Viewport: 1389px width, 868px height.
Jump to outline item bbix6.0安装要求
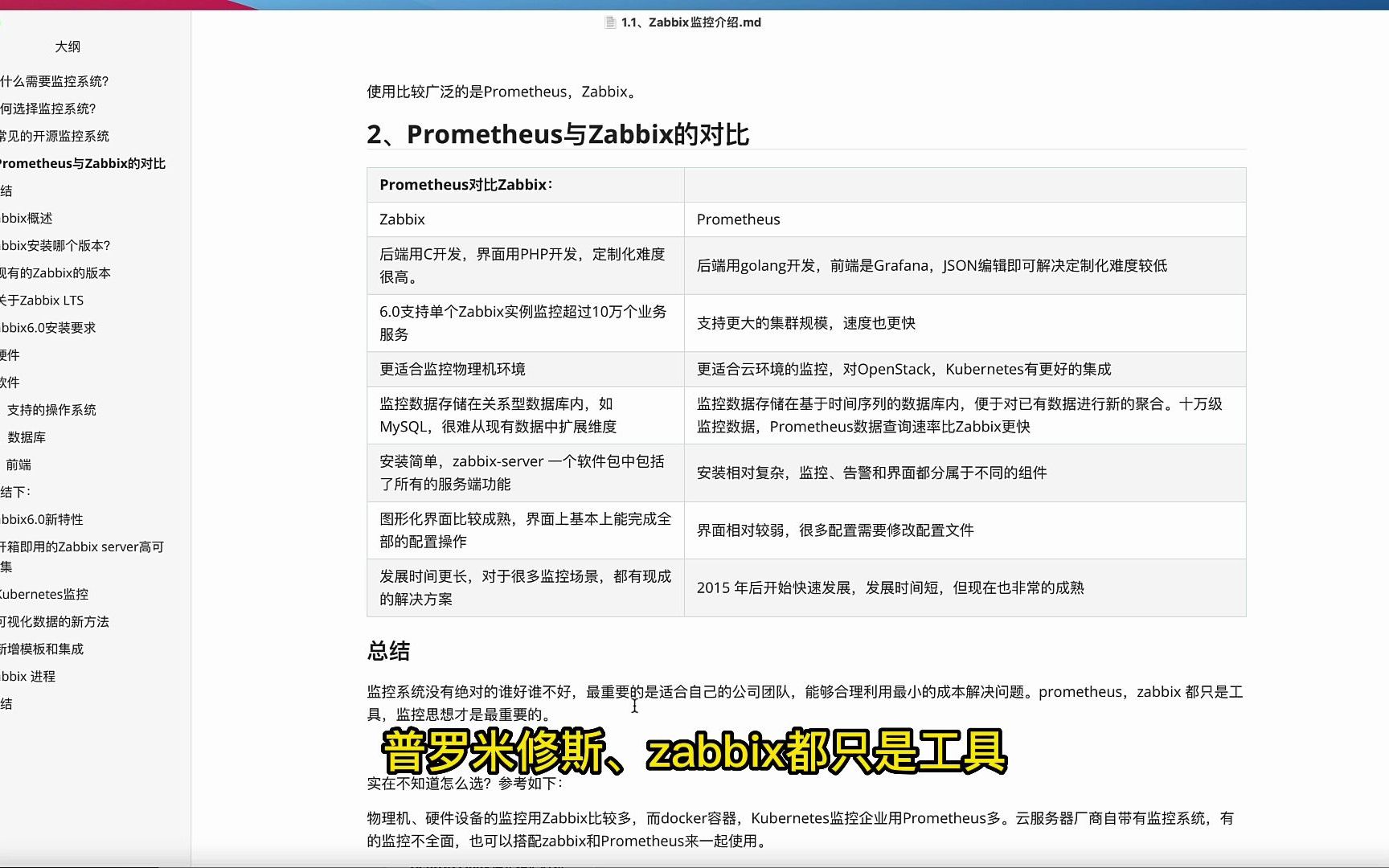(x=47, y=327)
